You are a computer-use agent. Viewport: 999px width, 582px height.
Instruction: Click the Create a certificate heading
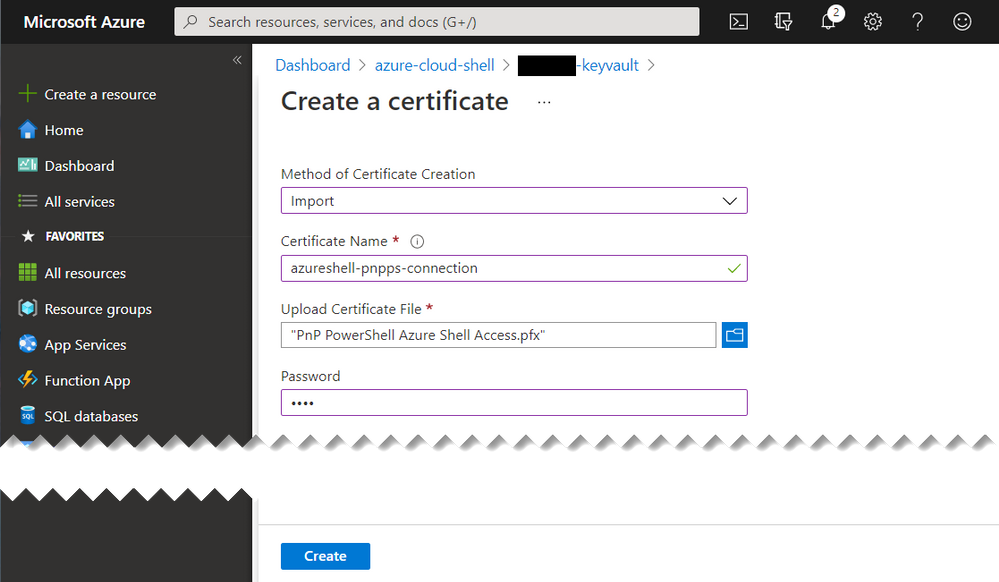point(395,101)
